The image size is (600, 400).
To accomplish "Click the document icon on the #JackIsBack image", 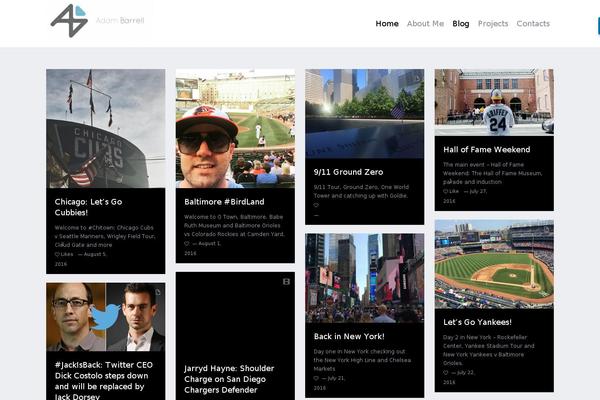I will [x=158, y=292].
